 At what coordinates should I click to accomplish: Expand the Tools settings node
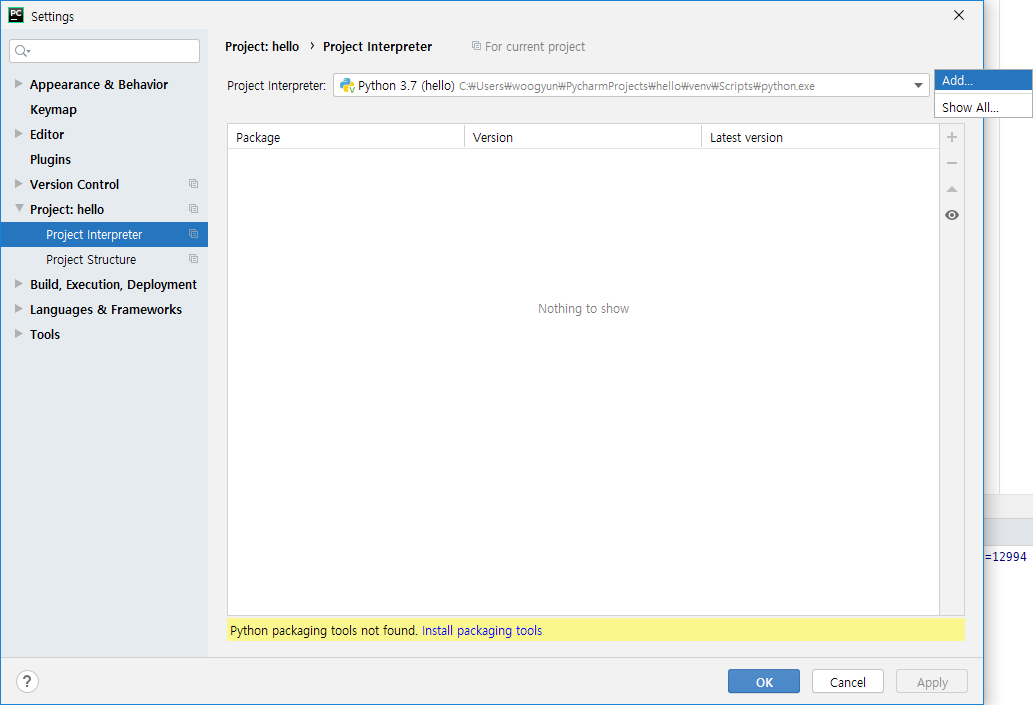18,334
